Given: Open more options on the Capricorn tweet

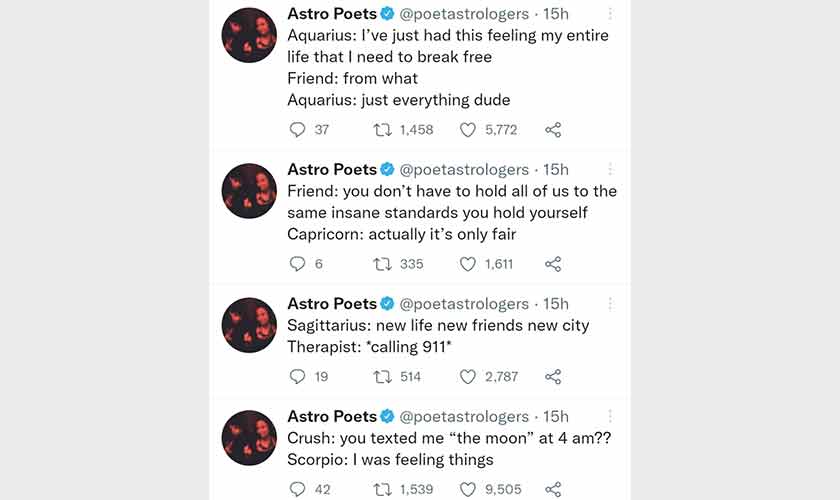Looking at the screenshot, I should tap(610, 169).
